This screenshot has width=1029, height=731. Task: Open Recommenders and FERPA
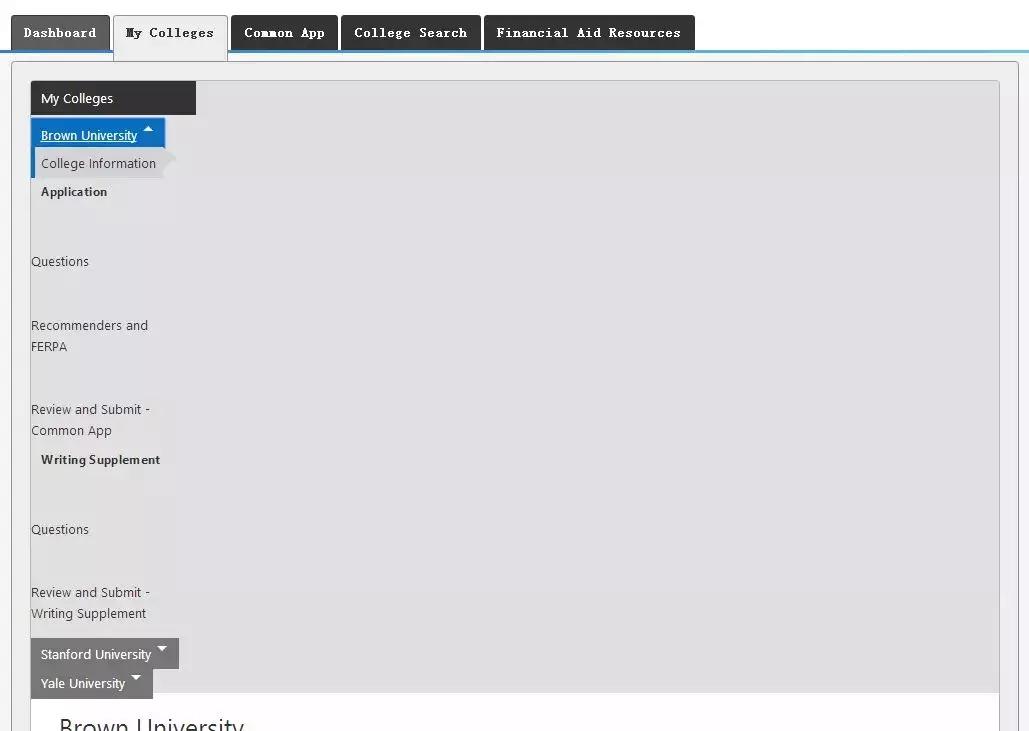[89, 336]
